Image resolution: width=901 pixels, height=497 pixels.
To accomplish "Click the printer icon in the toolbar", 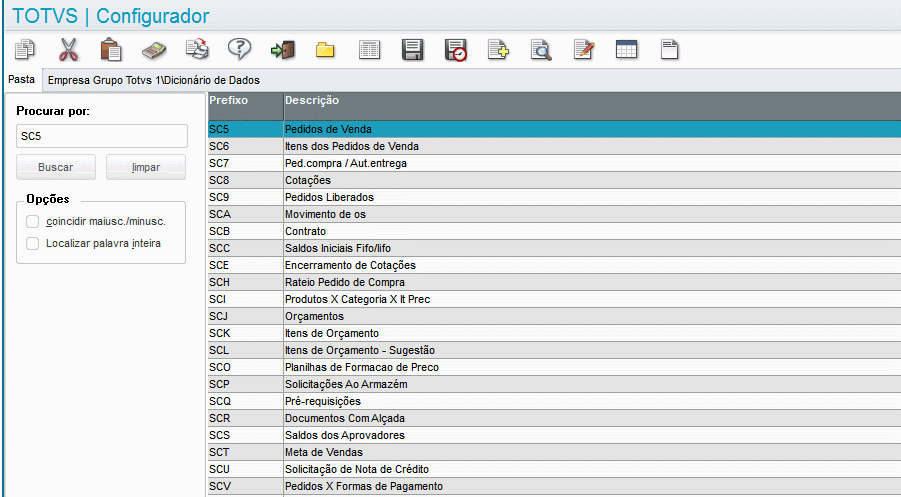I will tap(197, 49).
